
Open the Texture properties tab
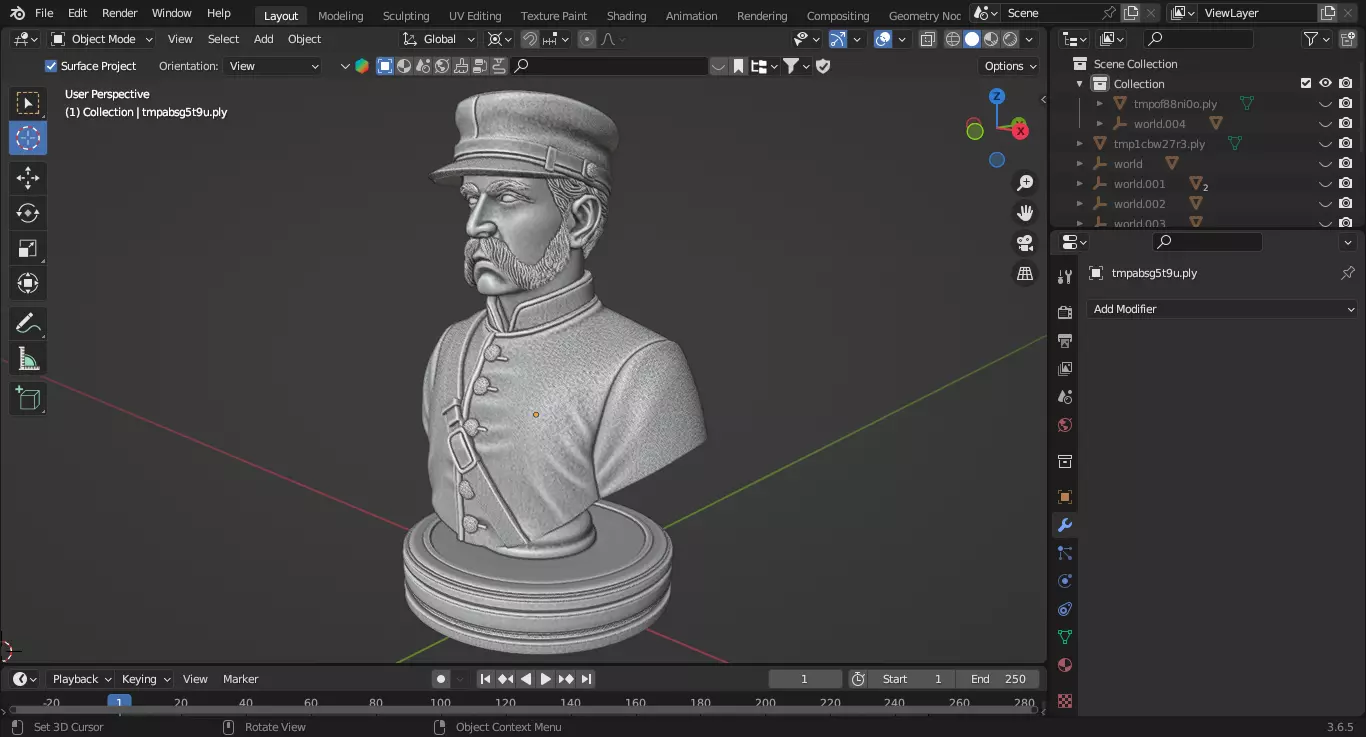click(x=1065, y=701)
